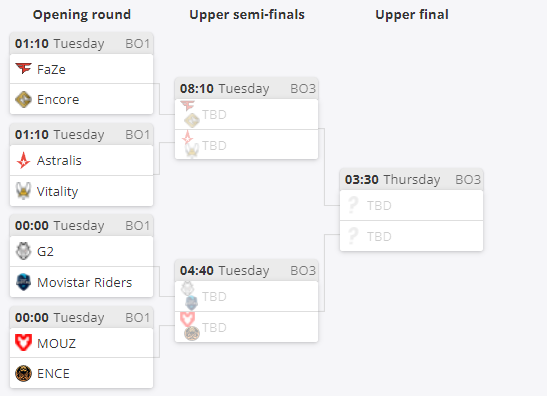
Task: Open the Movistar Riders team link
Action: click(x=84, y=282)
